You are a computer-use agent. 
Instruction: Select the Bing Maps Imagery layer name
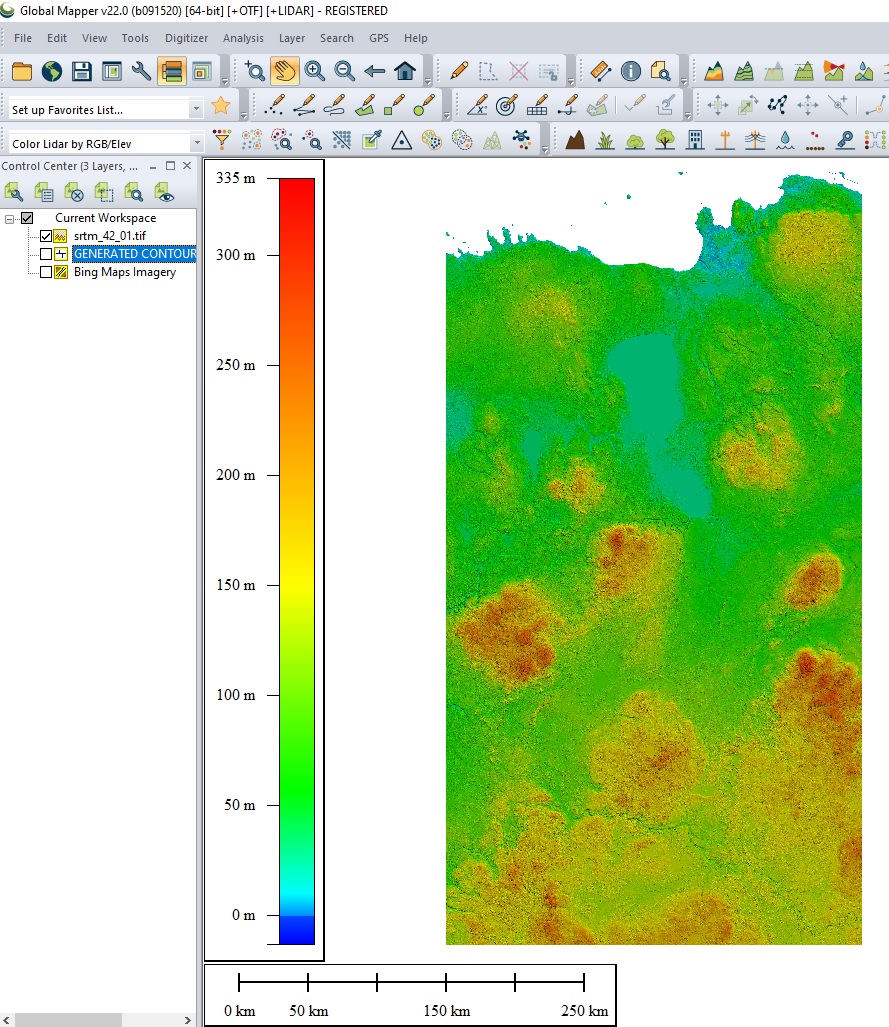[124, 272]
